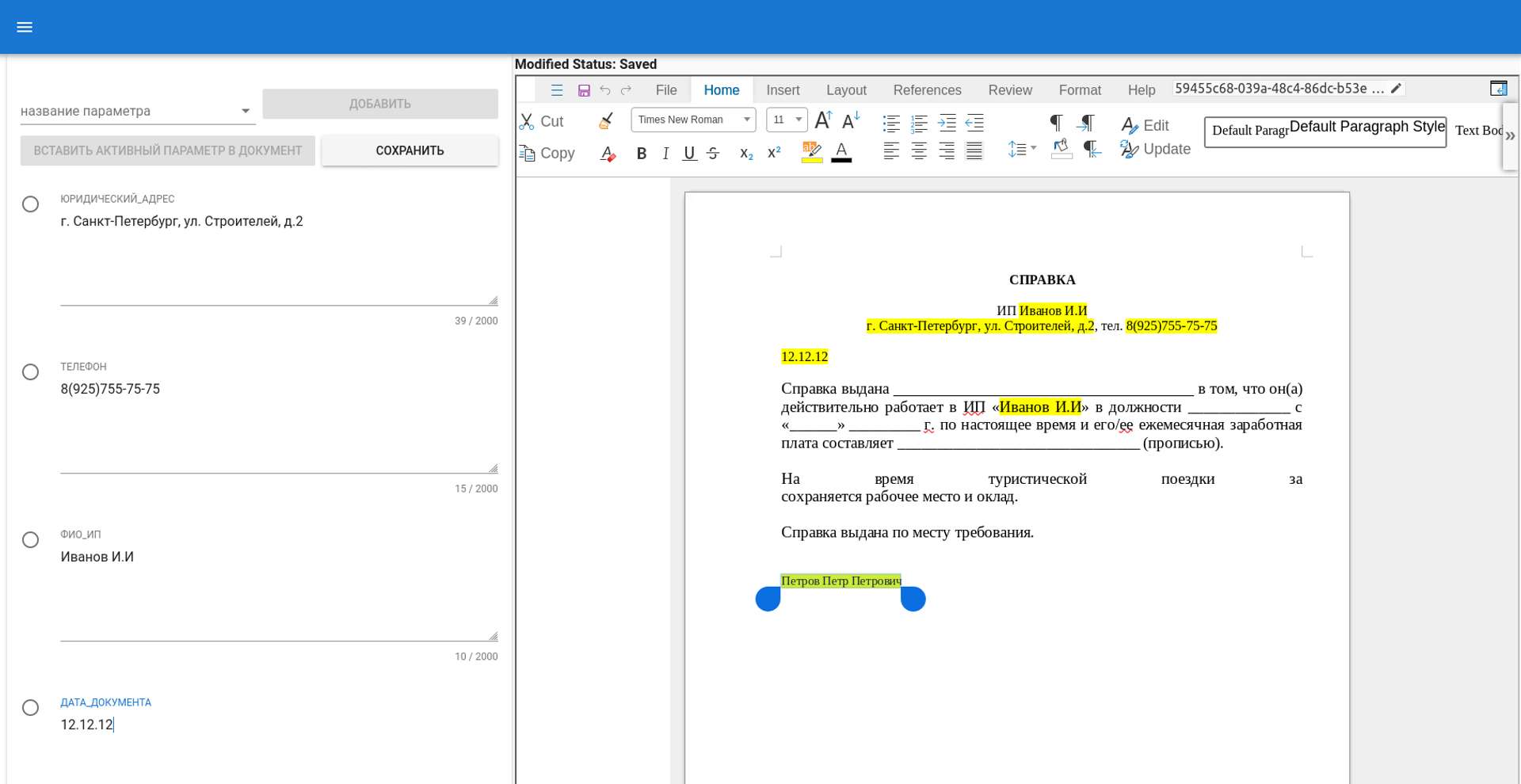Click the Clone Formatting paintbrush icon

pos(607,121)
